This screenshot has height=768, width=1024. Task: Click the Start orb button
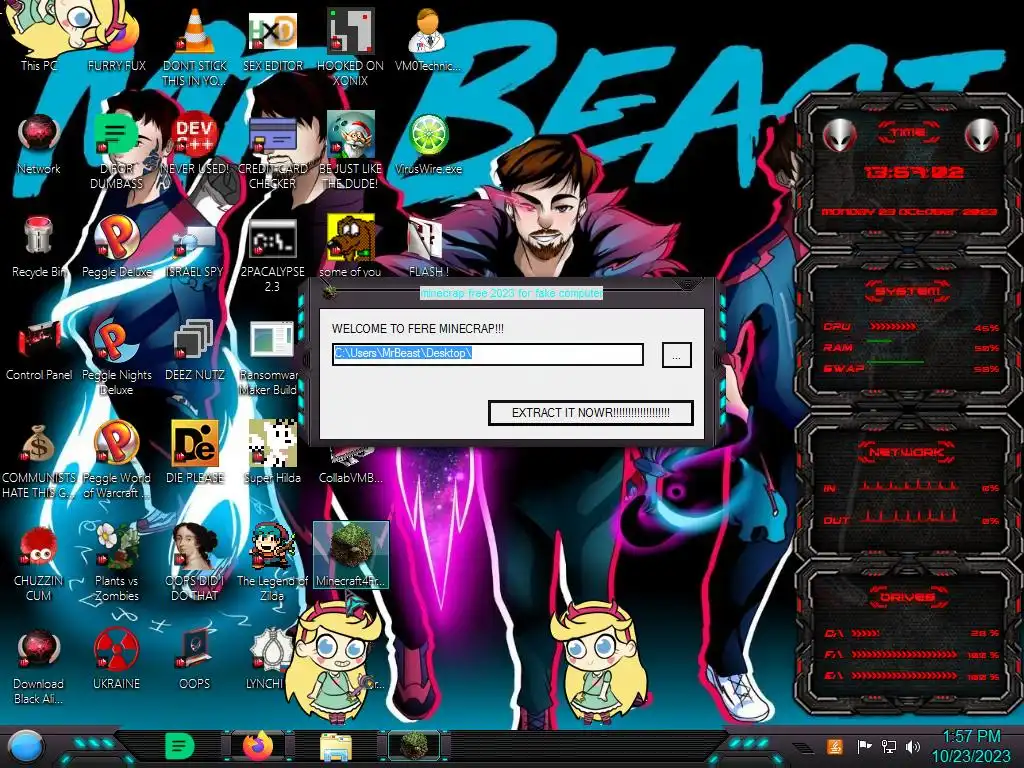[26, 747]
